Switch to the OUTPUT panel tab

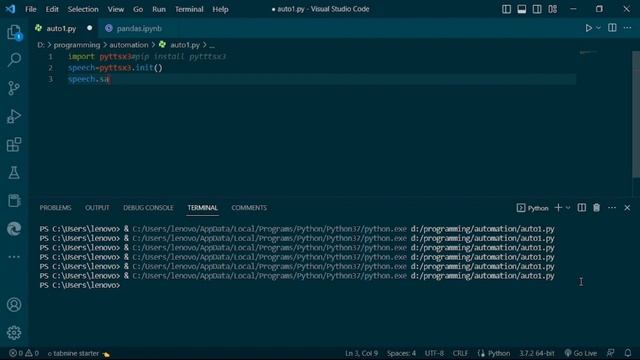(x=97, y=208)
